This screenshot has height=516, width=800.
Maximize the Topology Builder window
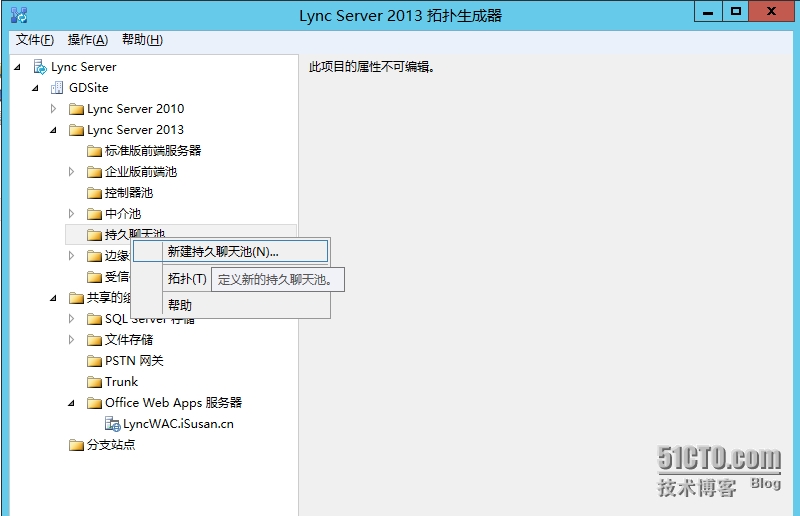[736, 12]
